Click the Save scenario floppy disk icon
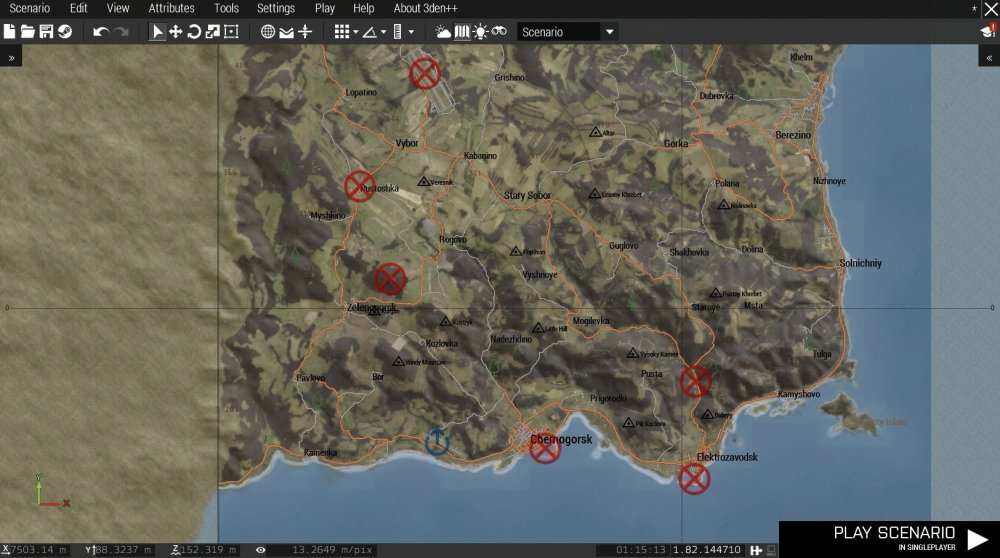 pyautogui.click(x=46, y=32)
